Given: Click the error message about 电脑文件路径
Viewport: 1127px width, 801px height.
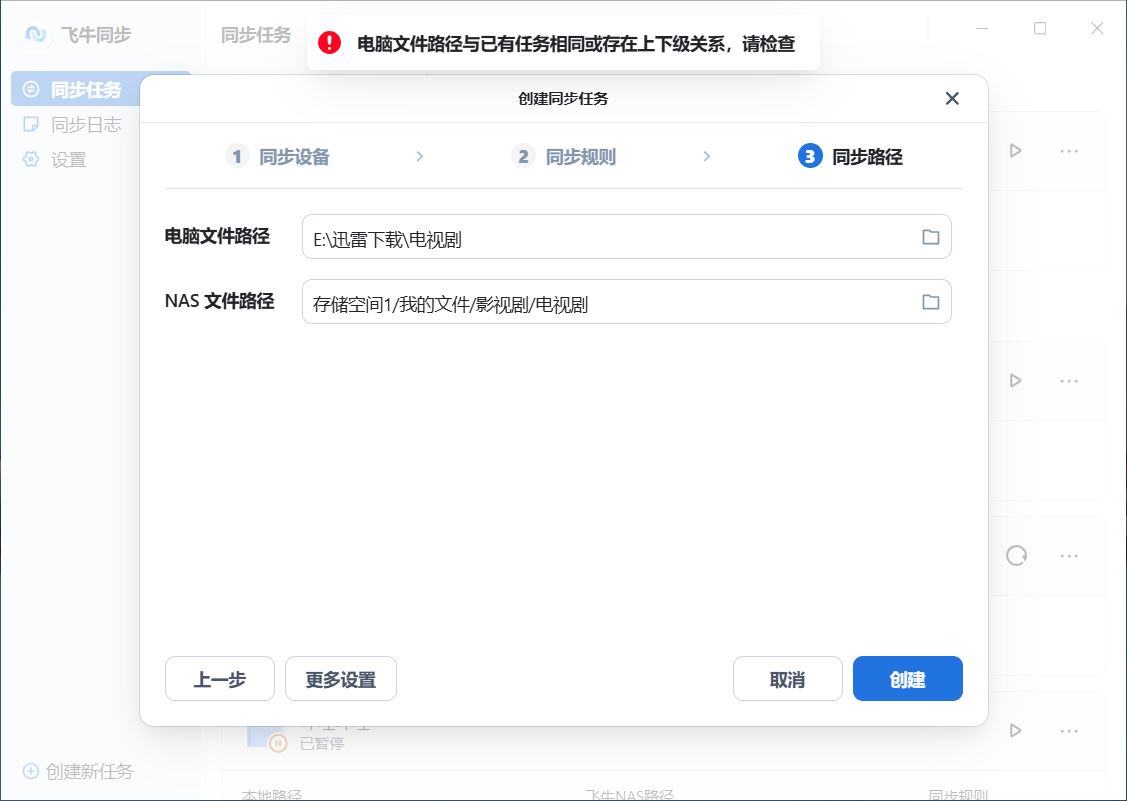Looking at the screenshot, I should [576, 44].
